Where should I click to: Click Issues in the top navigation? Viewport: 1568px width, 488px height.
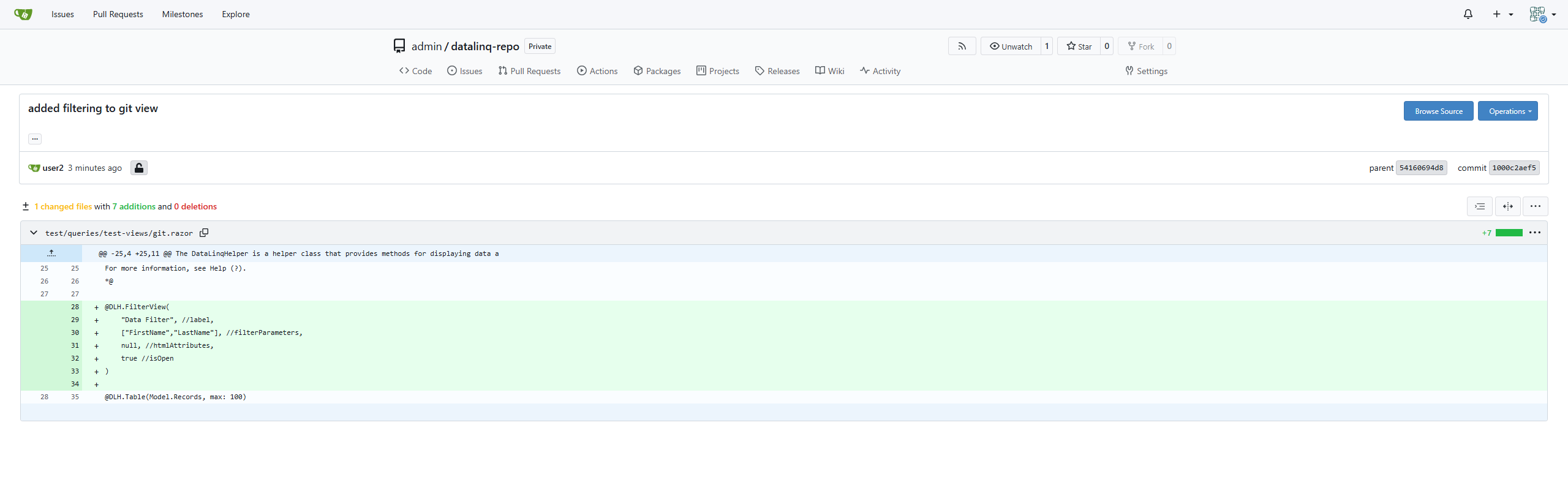[62, 14]
